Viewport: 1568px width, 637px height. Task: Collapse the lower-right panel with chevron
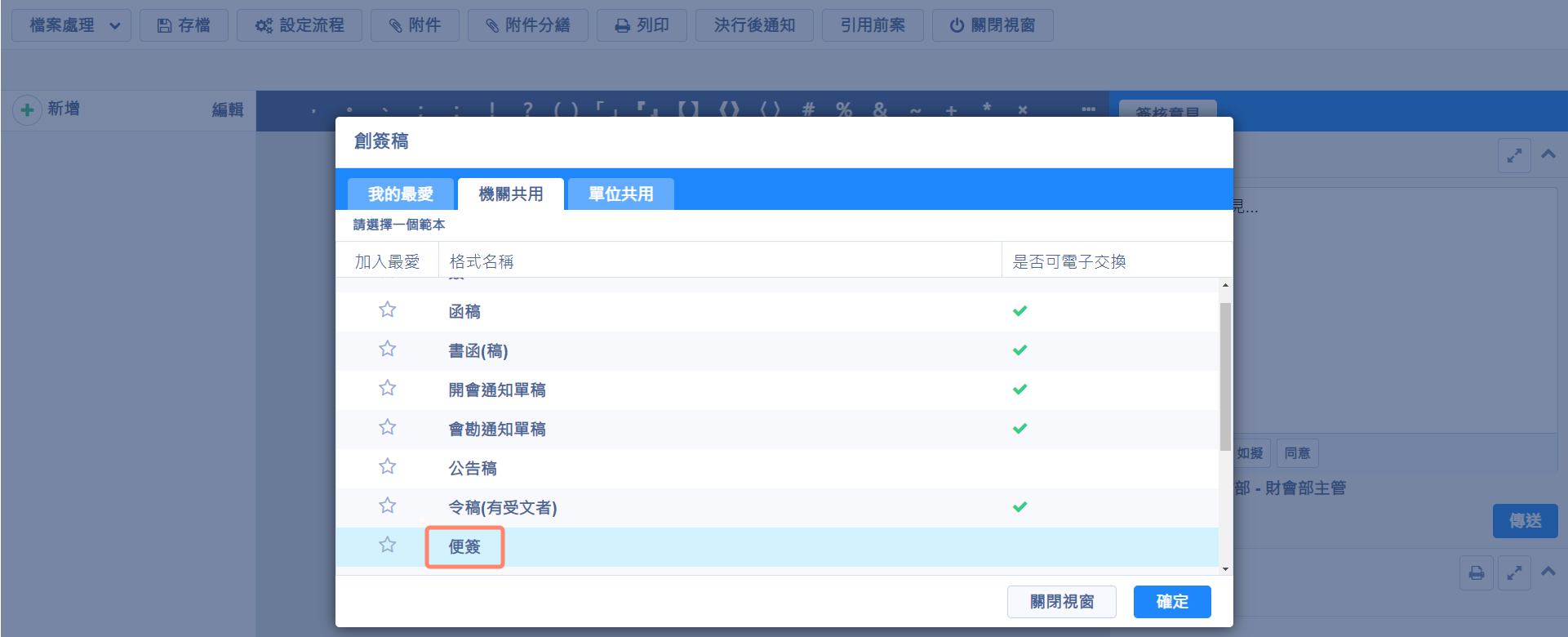click(x=1548, y=572)
